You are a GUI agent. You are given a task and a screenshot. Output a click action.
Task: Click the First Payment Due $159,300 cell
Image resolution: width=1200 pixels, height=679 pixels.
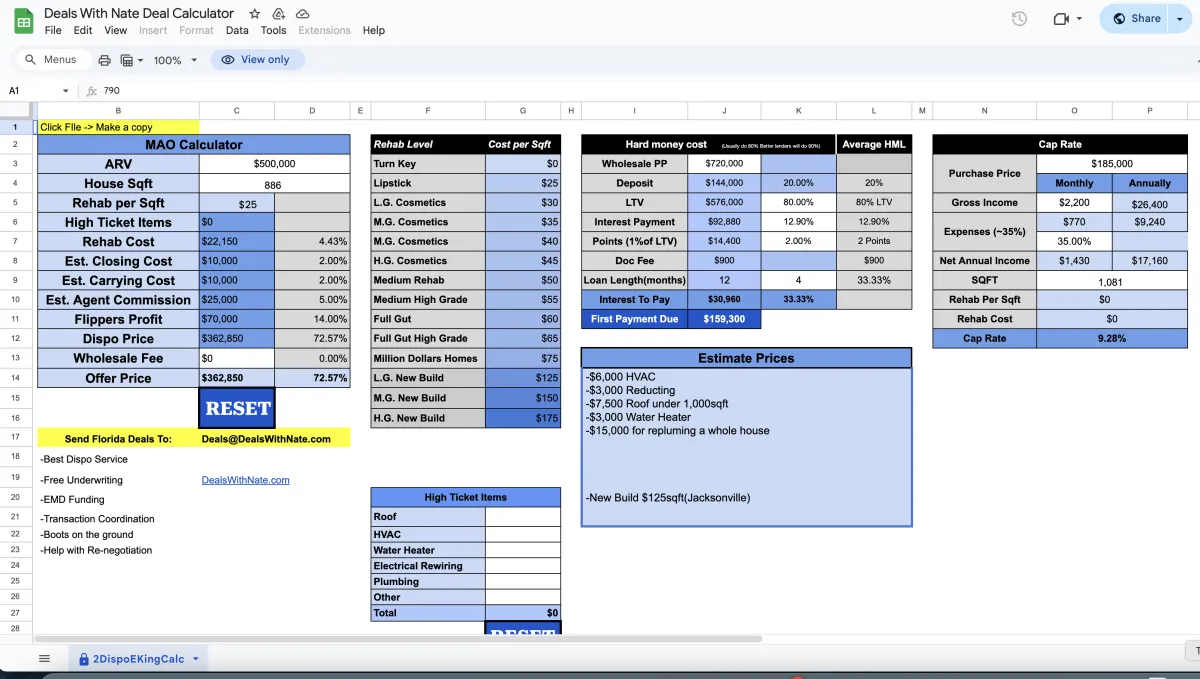tap(724, 319)
